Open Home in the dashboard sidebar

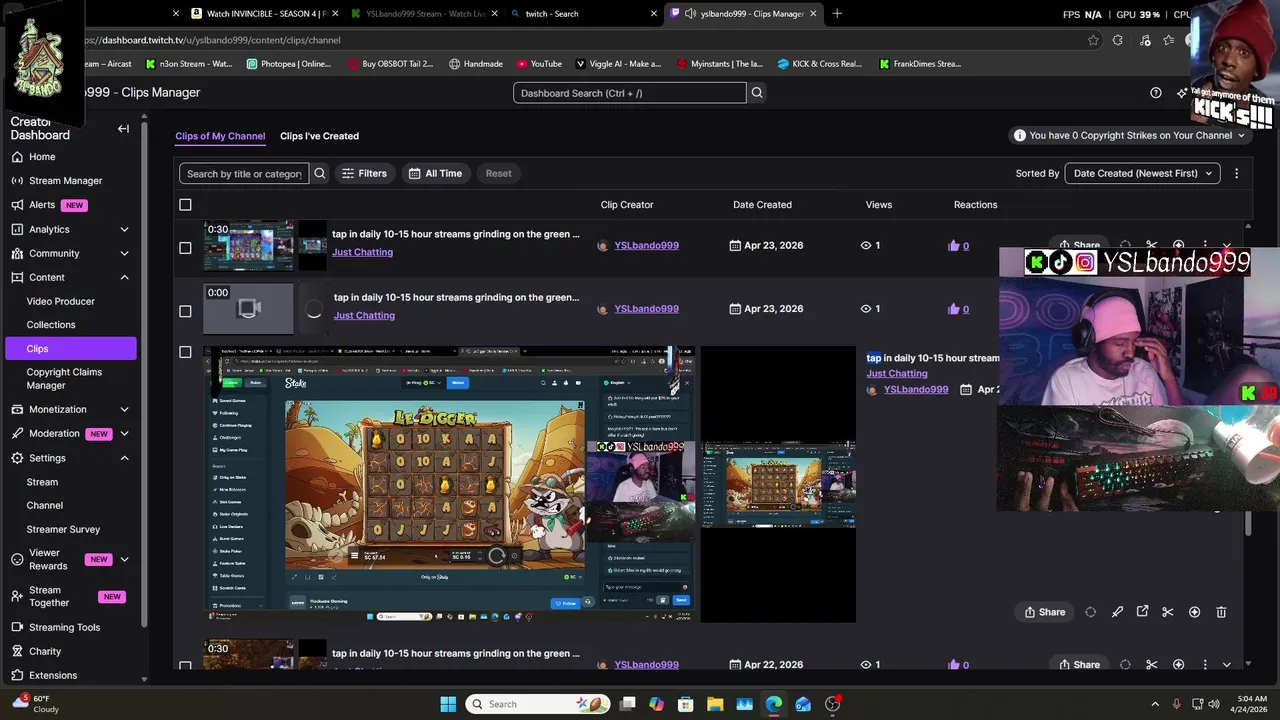tap(42, 157)
